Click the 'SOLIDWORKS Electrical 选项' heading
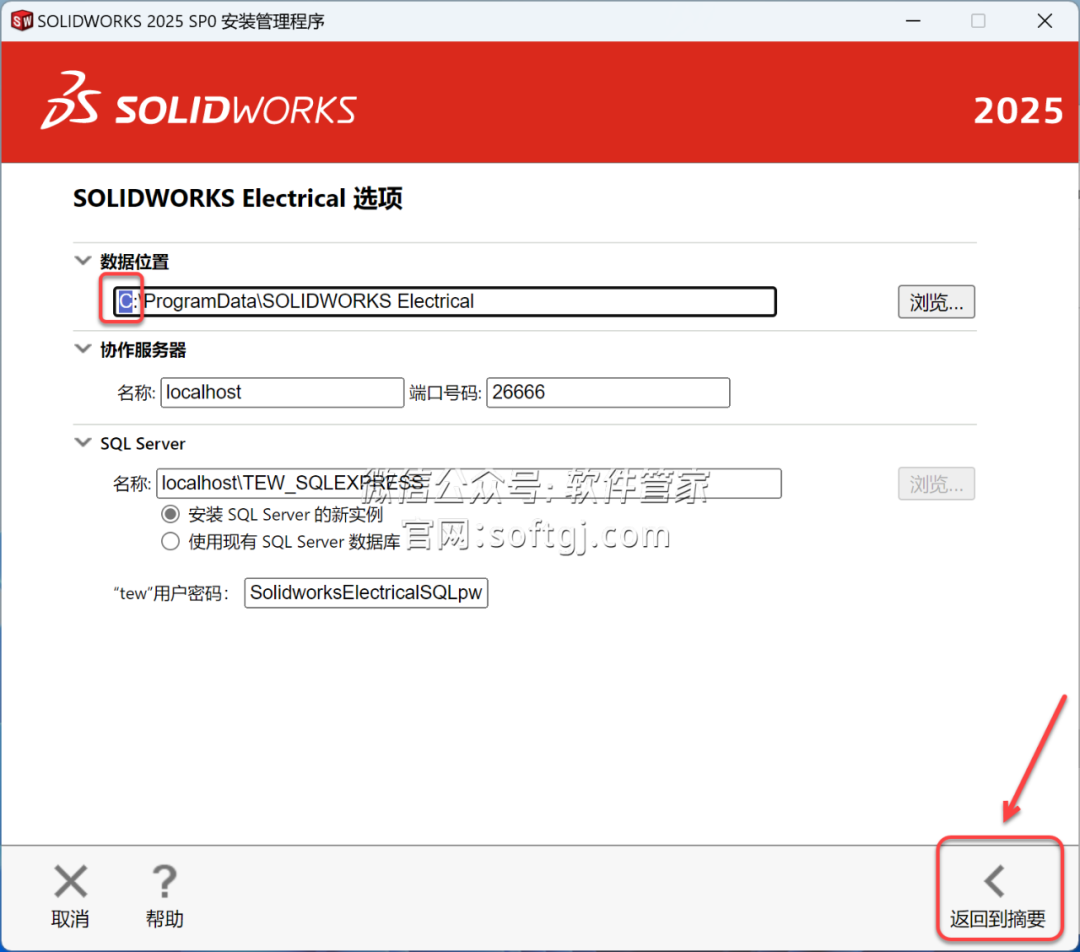The width and height of the screenshot is (1080, 952). 238,198
